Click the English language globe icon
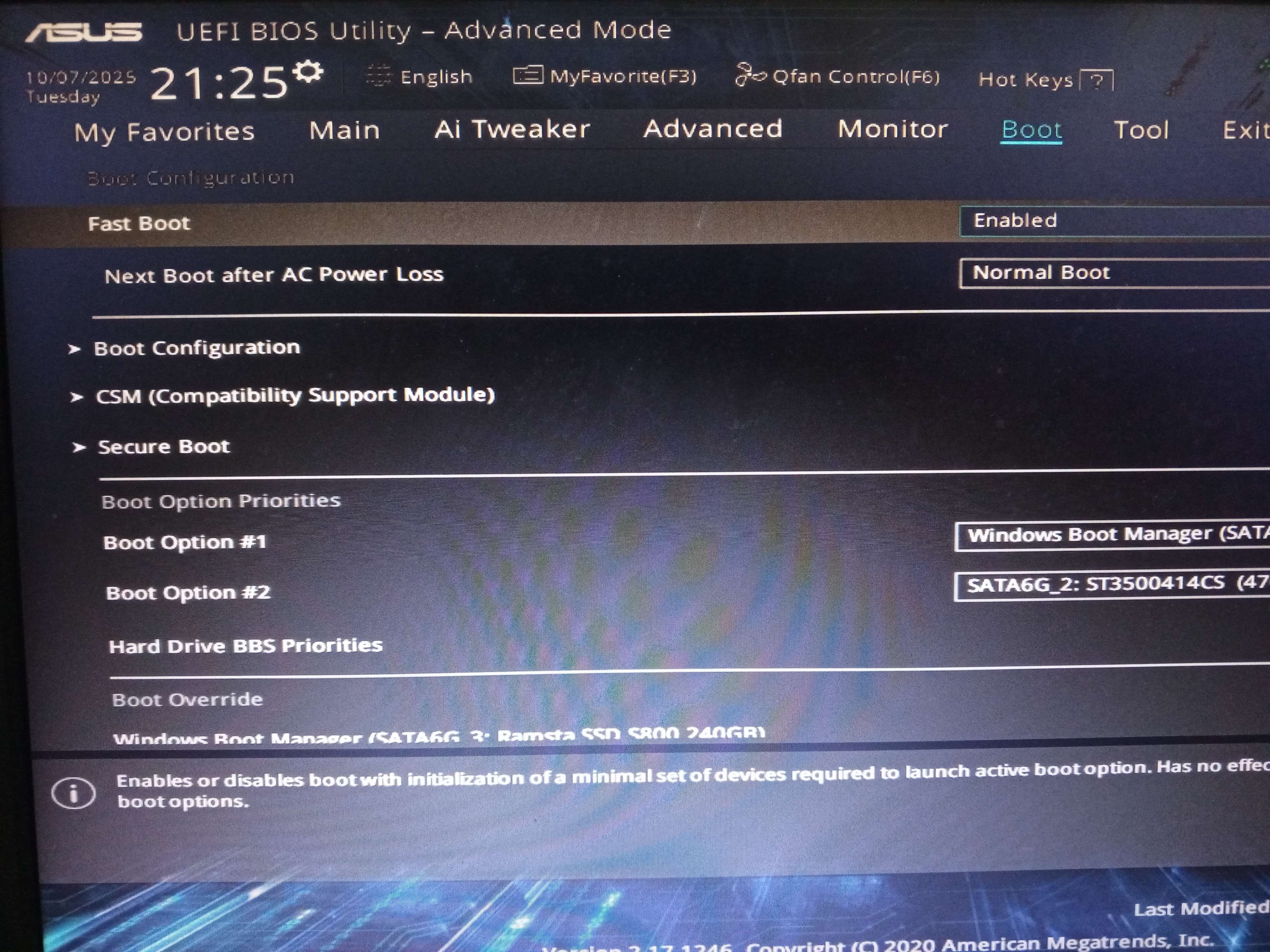 [378, 76]
